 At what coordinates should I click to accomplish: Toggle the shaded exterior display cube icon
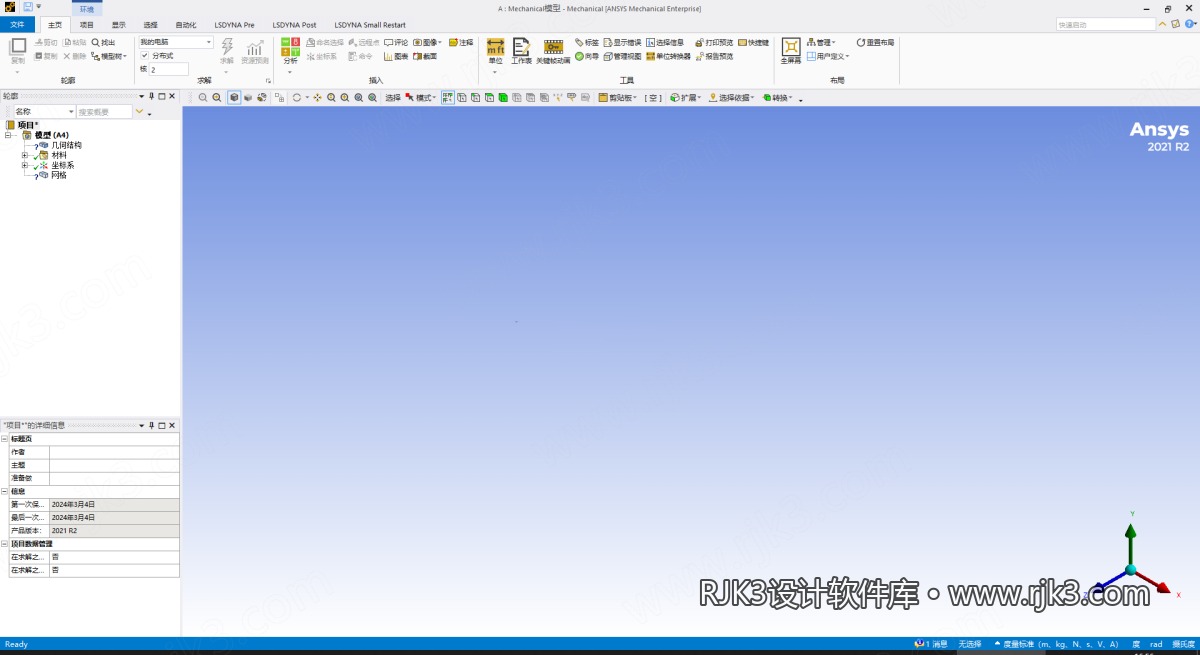(x=234, y=98)
